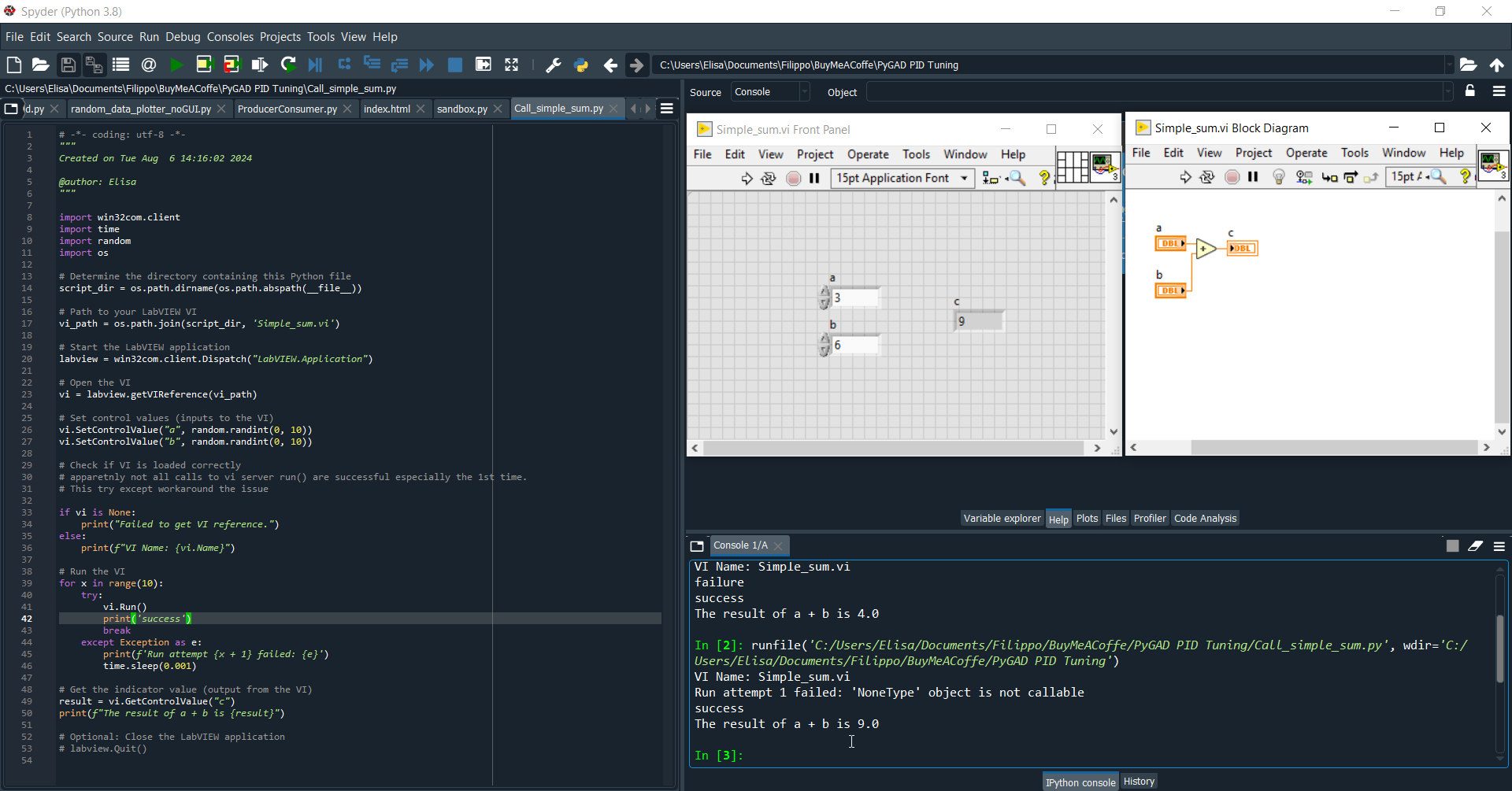Screen dimensions: 1512x791
Task: Re-run the last script
Action: pos(288,65)
